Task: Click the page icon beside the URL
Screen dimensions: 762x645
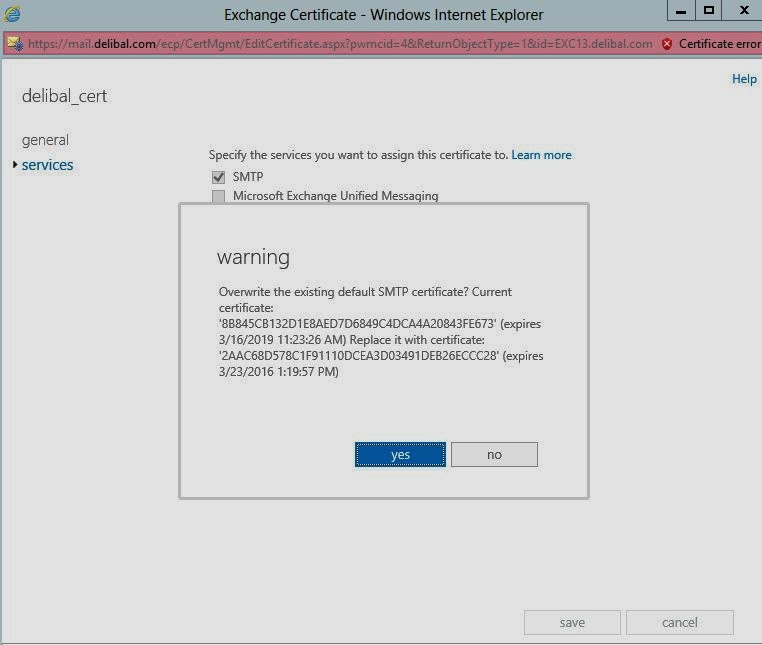Action: pyautogui.click(x=14, y=44)
